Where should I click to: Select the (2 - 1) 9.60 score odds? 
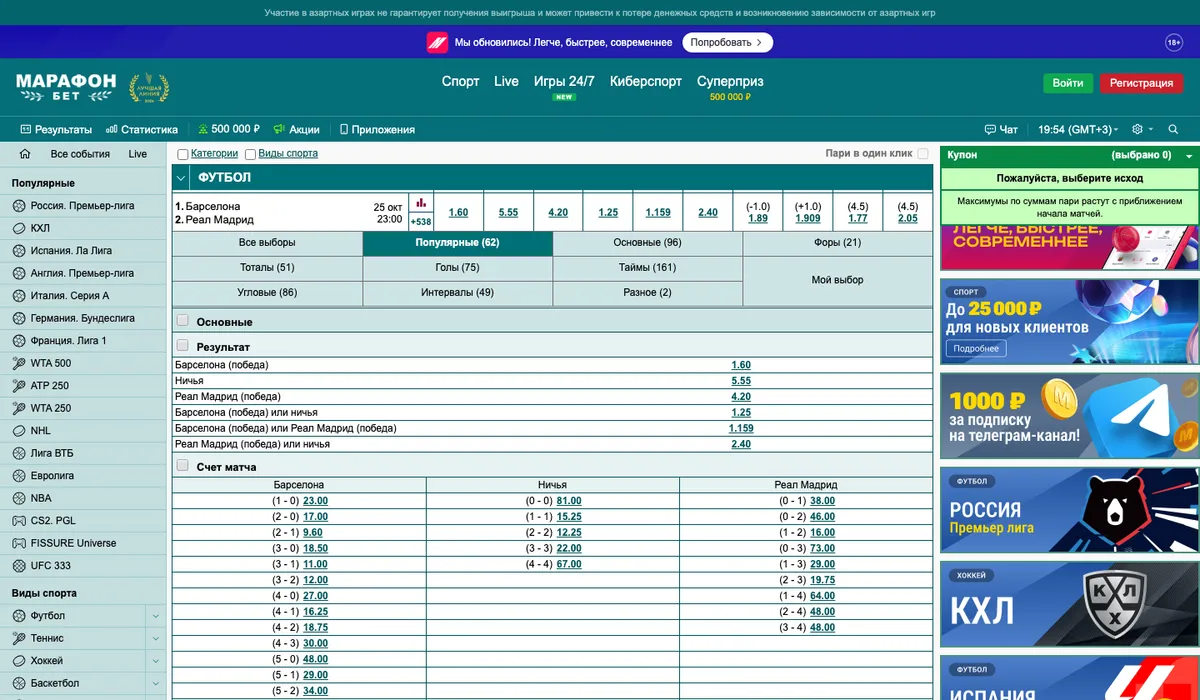(x=313, y=533)
